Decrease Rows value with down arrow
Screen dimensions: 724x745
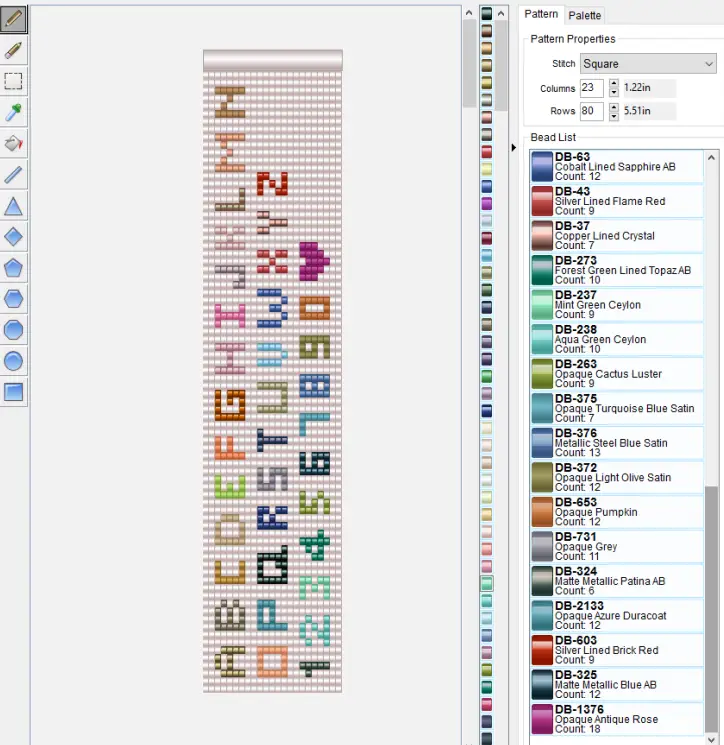click(614, 116)
